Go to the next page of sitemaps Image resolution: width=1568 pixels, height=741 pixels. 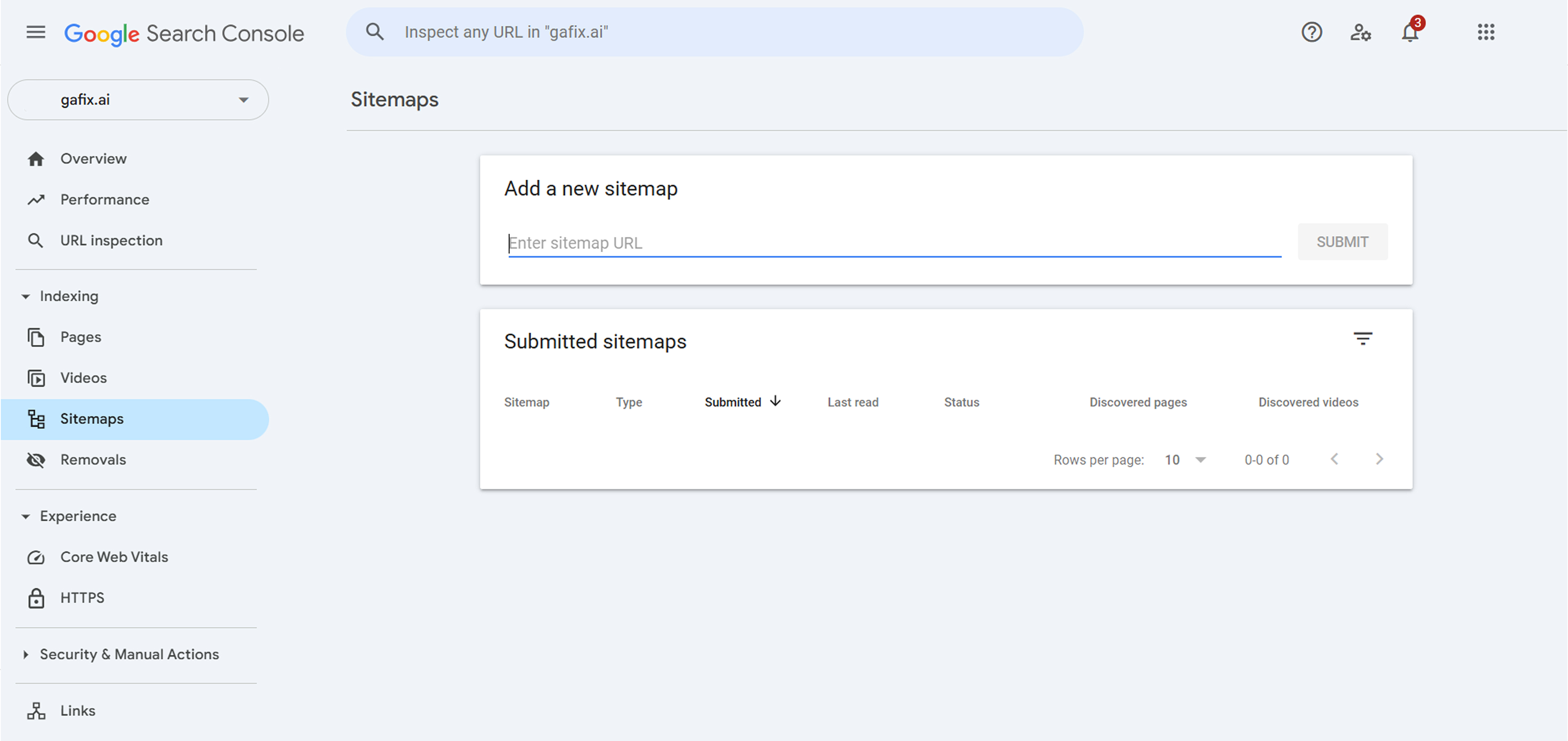tap(1379, 459)
